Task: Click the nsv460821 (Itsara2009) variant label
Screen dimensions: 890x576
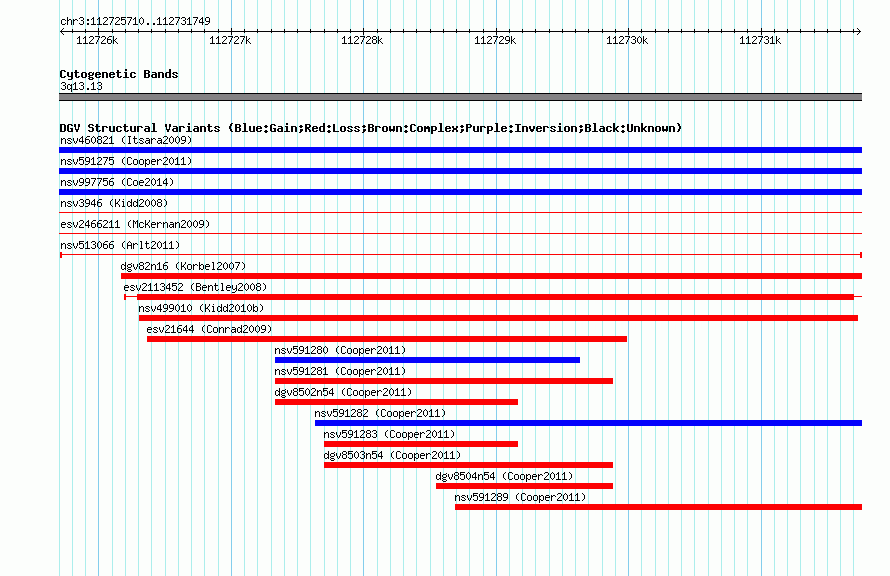Action: coord(126,140)
